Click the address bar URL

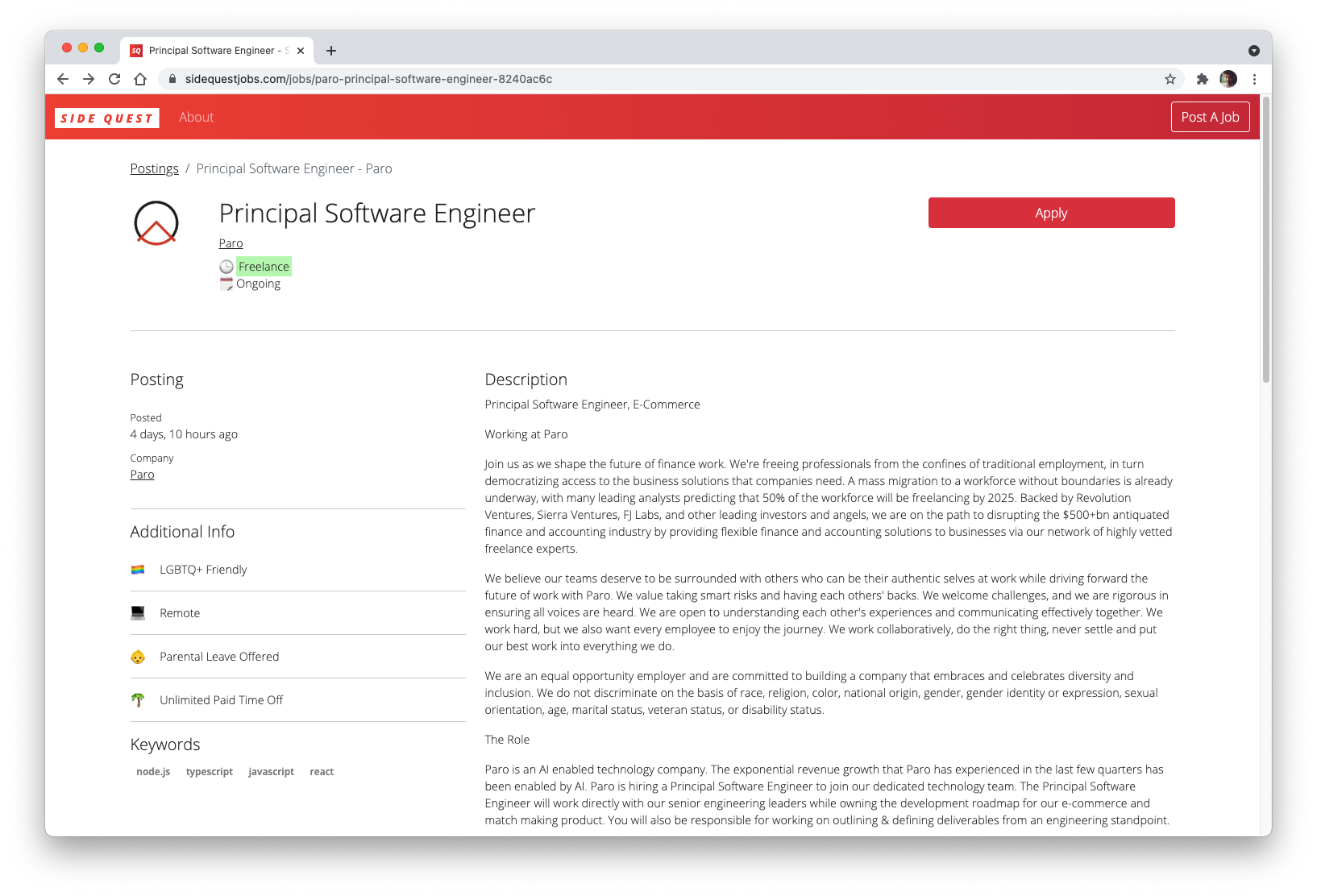[x=369, y=79]
